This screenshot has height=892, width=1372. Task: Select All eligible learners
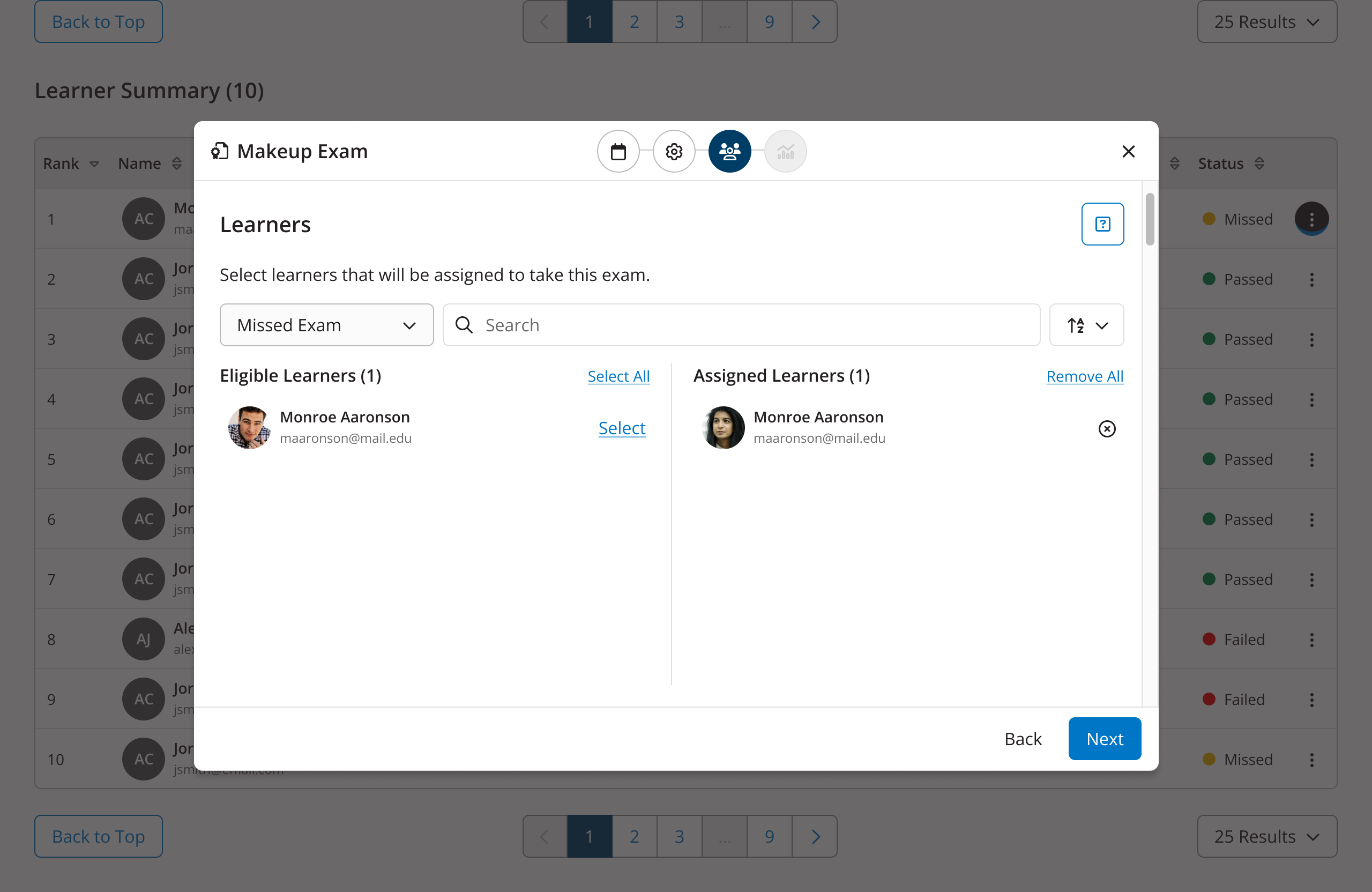pos(618,375)
